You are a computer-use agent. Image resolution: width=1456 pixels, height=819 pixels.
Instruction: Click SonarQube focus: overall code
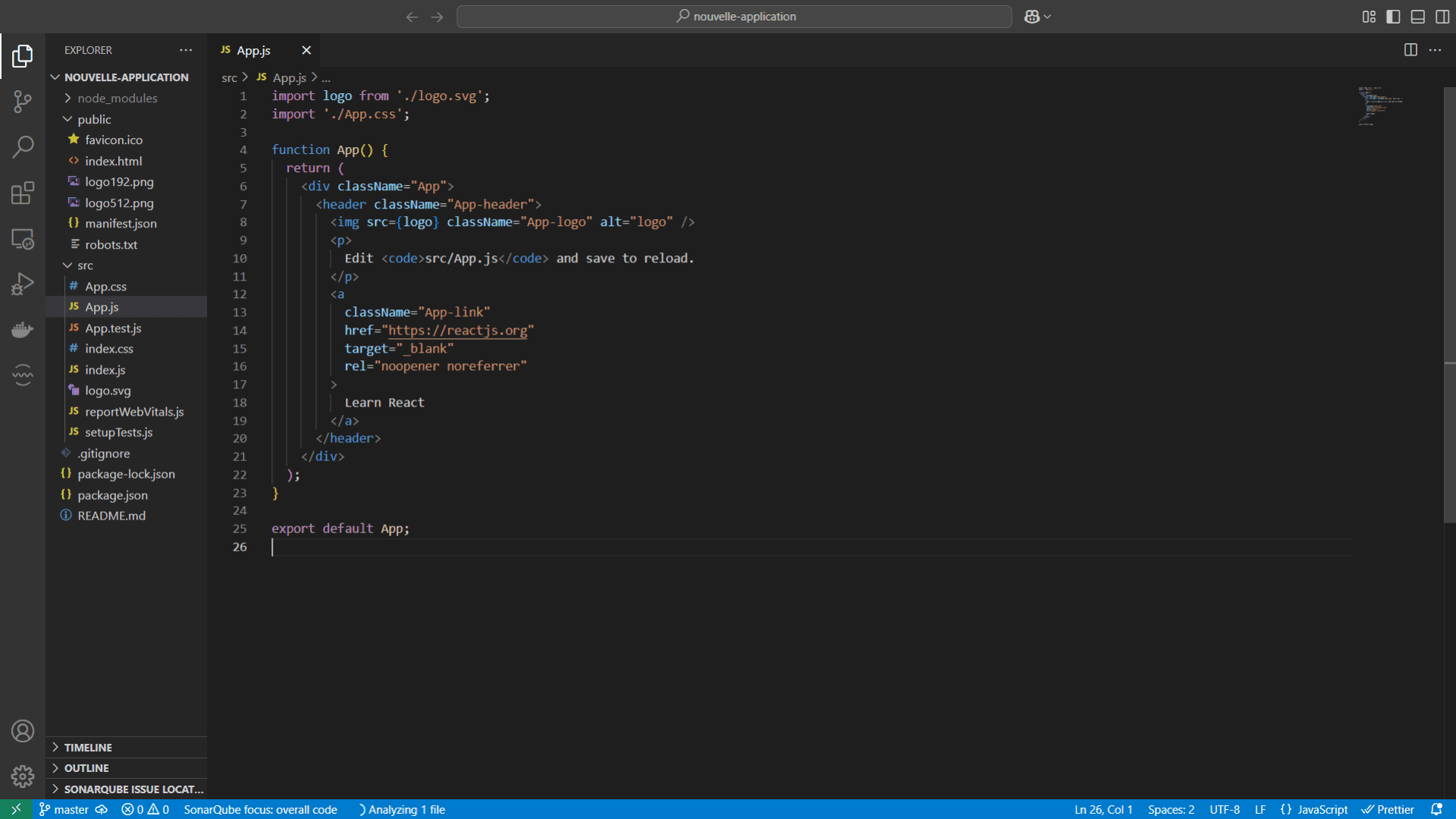point(260,809)
